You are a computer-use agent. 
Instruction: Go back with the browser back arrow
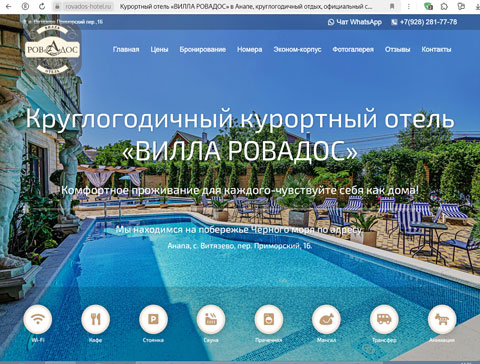[x=9, y=6]
